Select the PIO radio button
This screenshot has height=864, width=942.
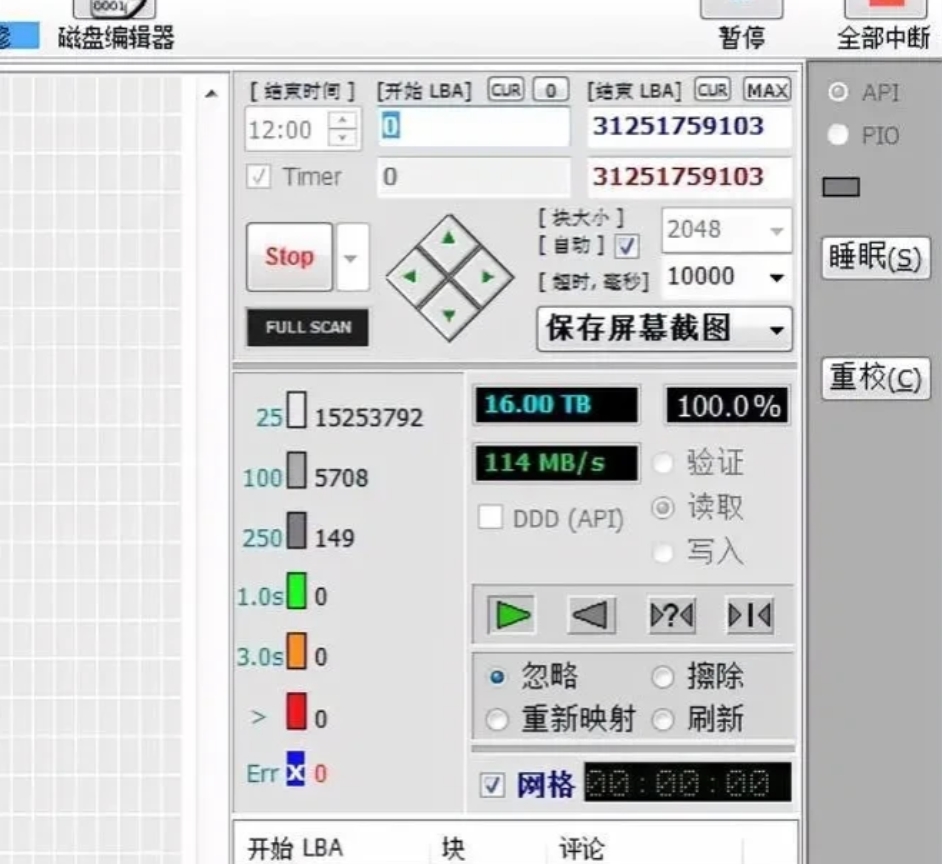[x=837, y=135]
